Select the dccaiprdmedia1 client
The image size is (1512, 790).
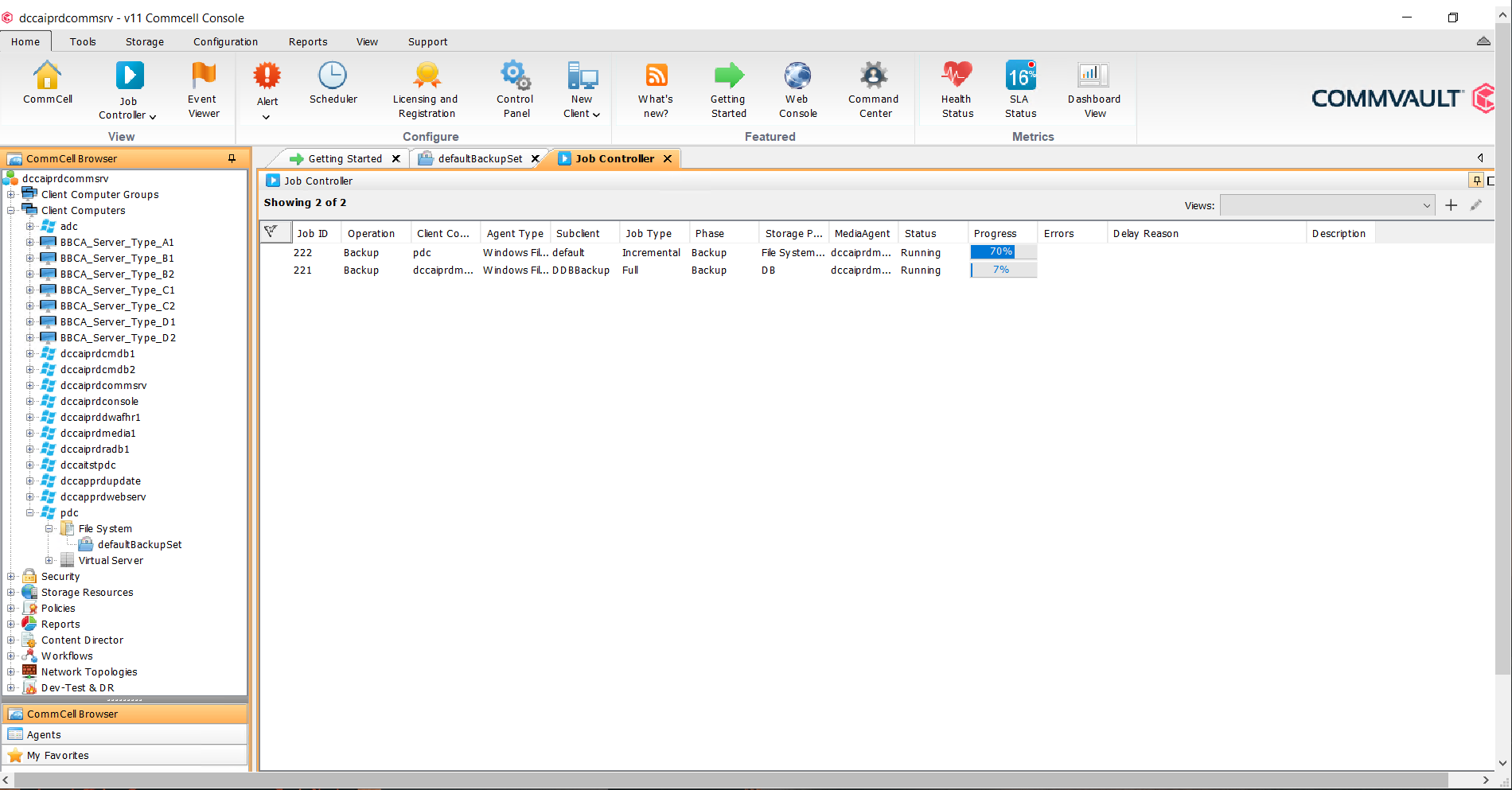(x=98, y=433)
